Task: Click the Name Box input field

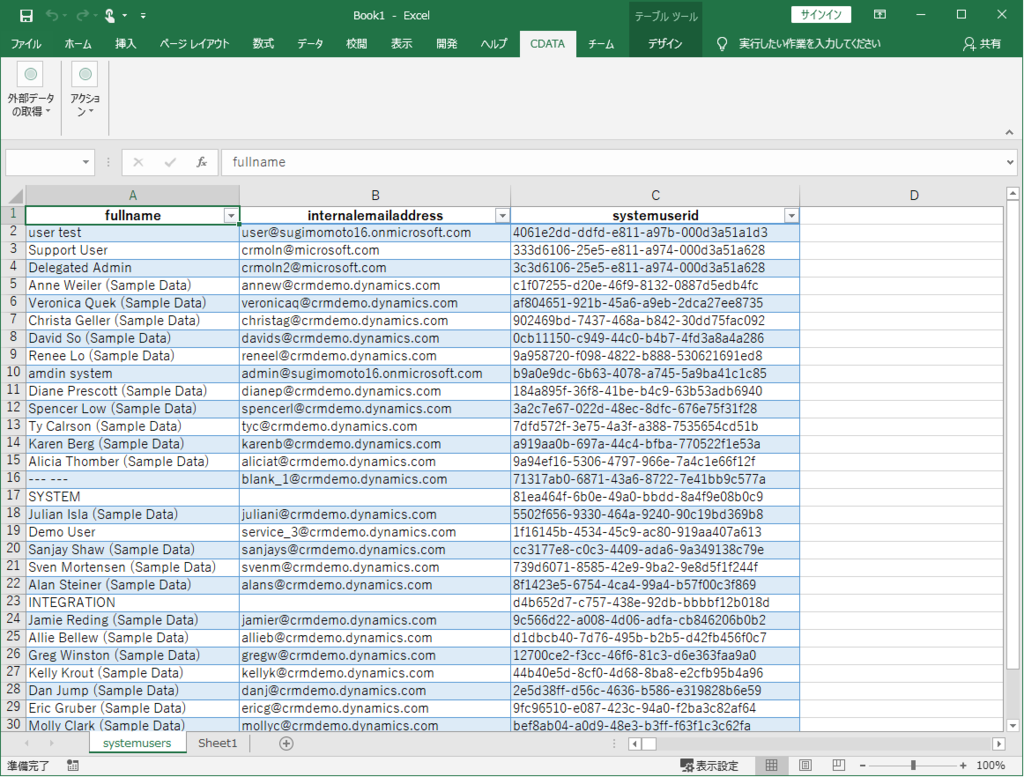Action: [x=42, y=162]
